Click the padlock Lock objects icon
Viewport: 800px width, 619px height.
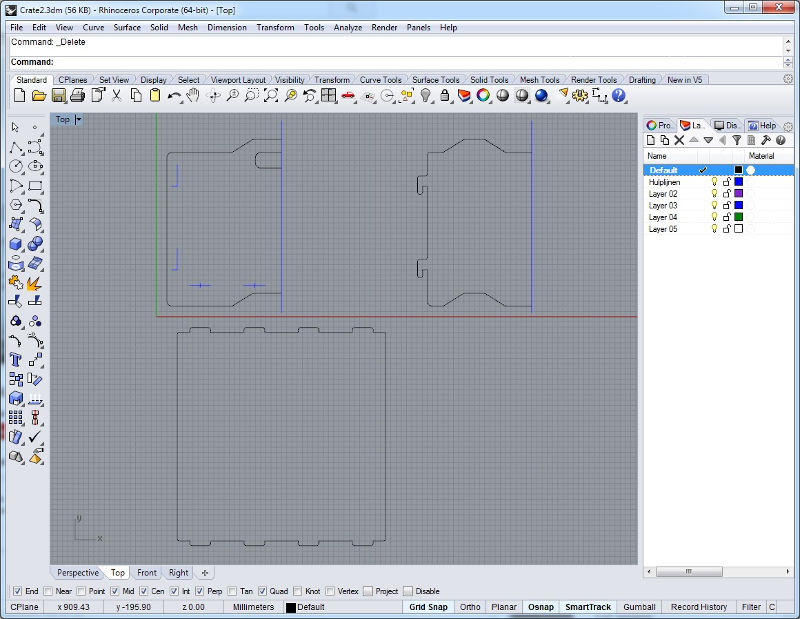click(445, 95)
